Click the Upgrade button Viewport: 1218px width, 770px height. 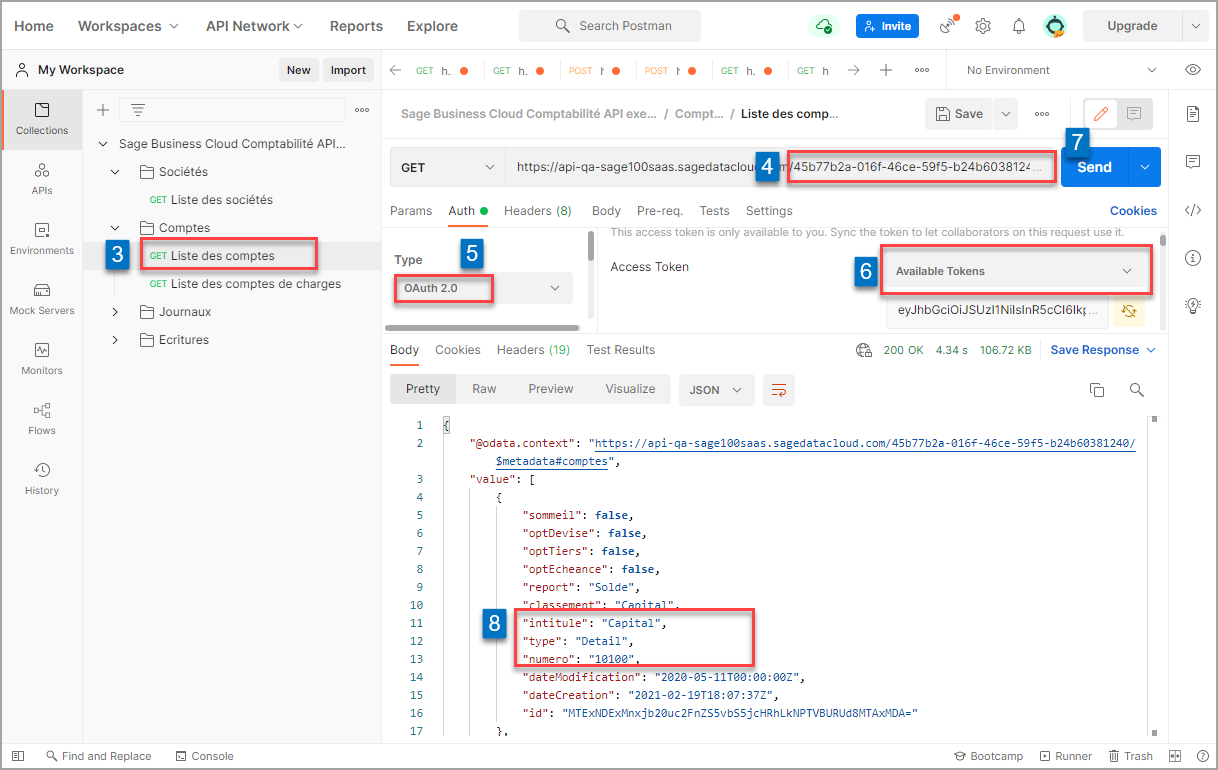pos(1132,26)
